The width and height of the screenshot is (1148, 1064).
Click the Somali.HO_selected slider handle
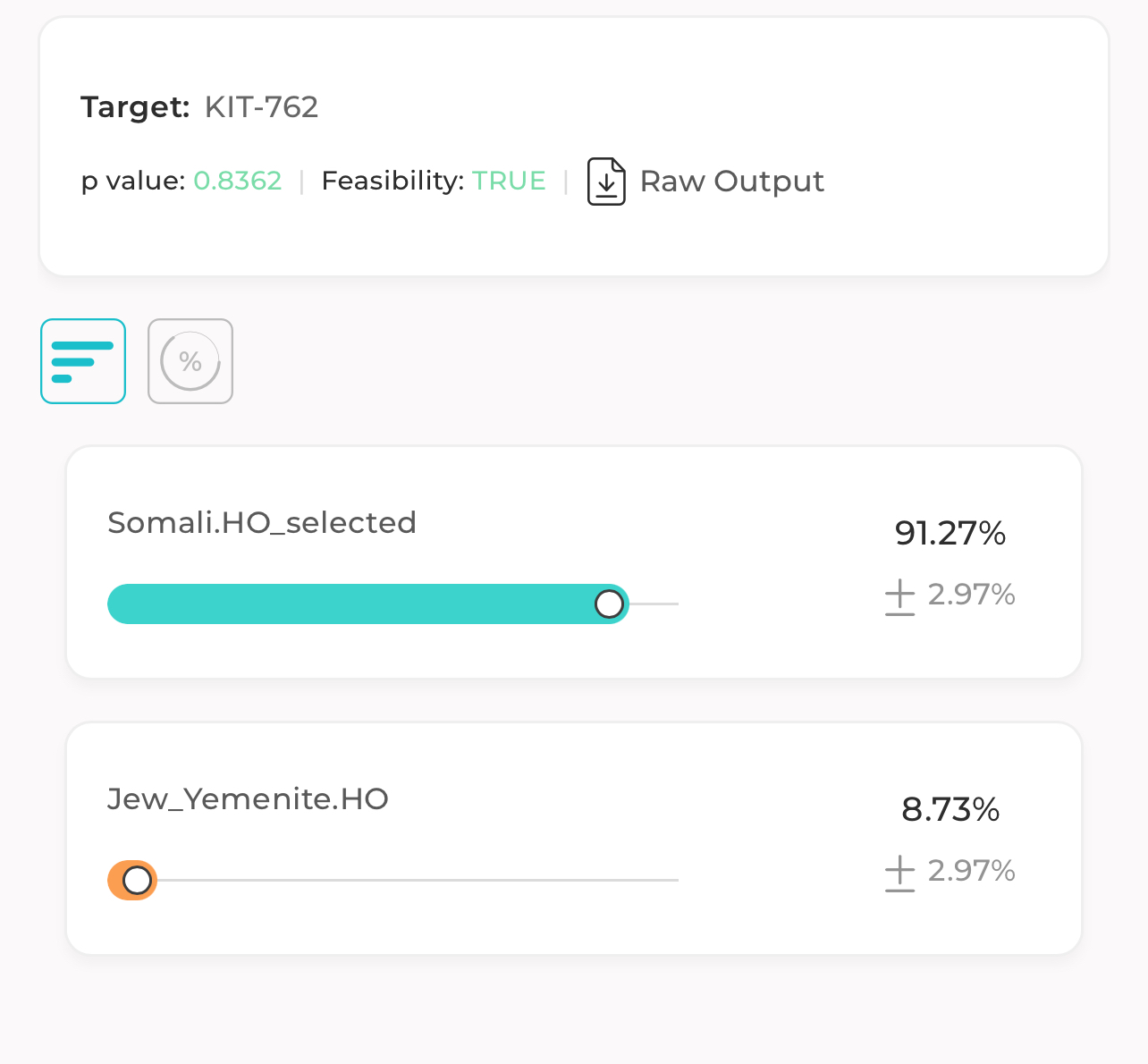click(x=609, y=604)
